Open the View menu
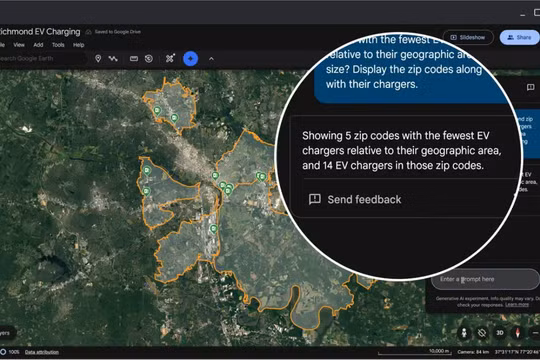 click(x=19, y=45)
